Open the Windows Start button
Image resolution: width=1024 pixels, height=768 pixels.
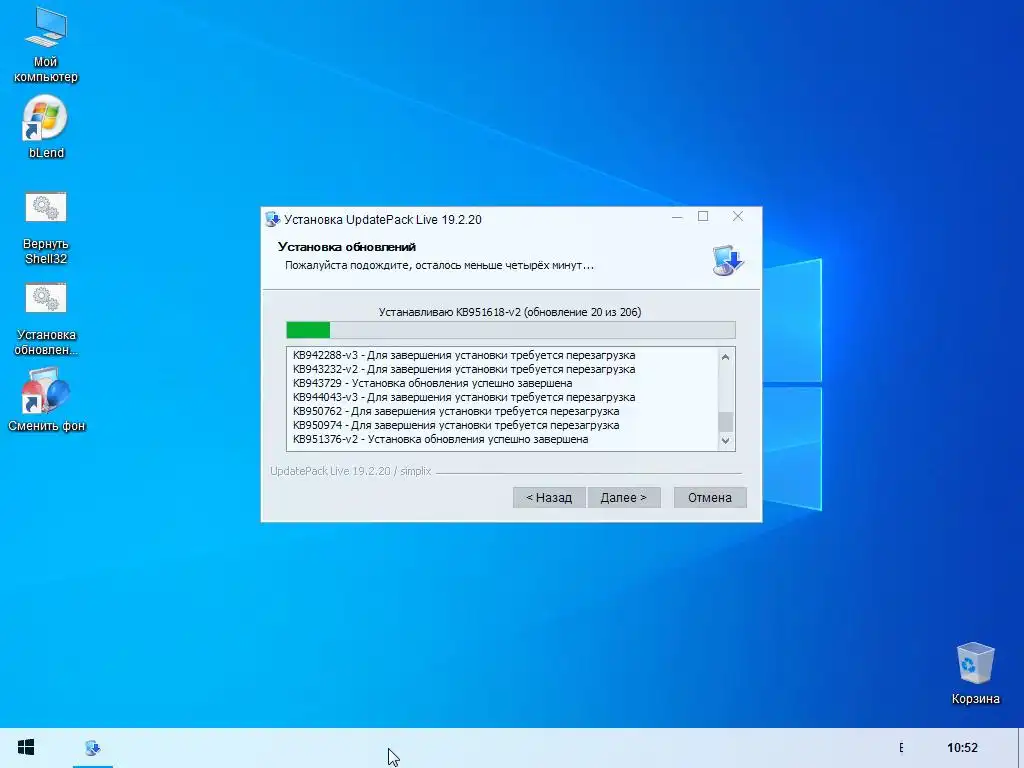tap(26, 748)
